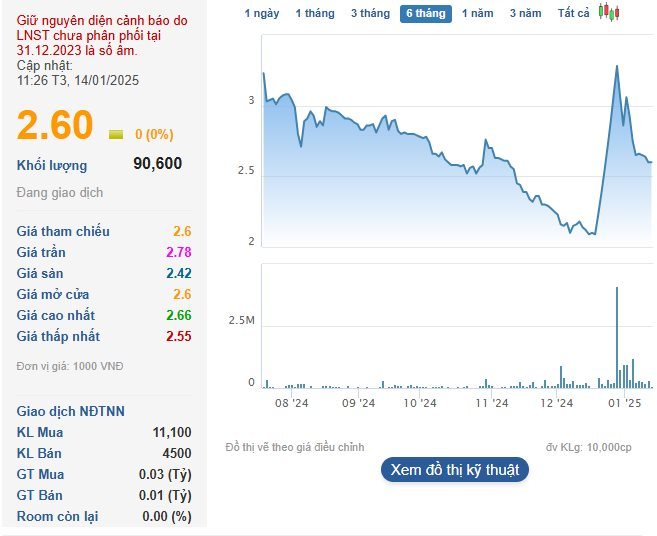Click the red warning notice text
Screen dimensions: 657x536
(102, 36)
